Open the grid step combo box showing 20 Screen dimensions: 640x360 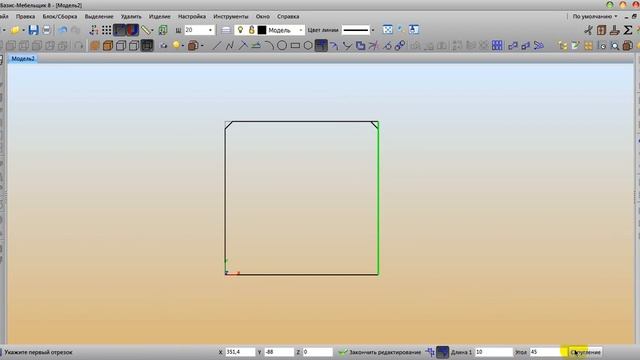[x=199, y=30]
